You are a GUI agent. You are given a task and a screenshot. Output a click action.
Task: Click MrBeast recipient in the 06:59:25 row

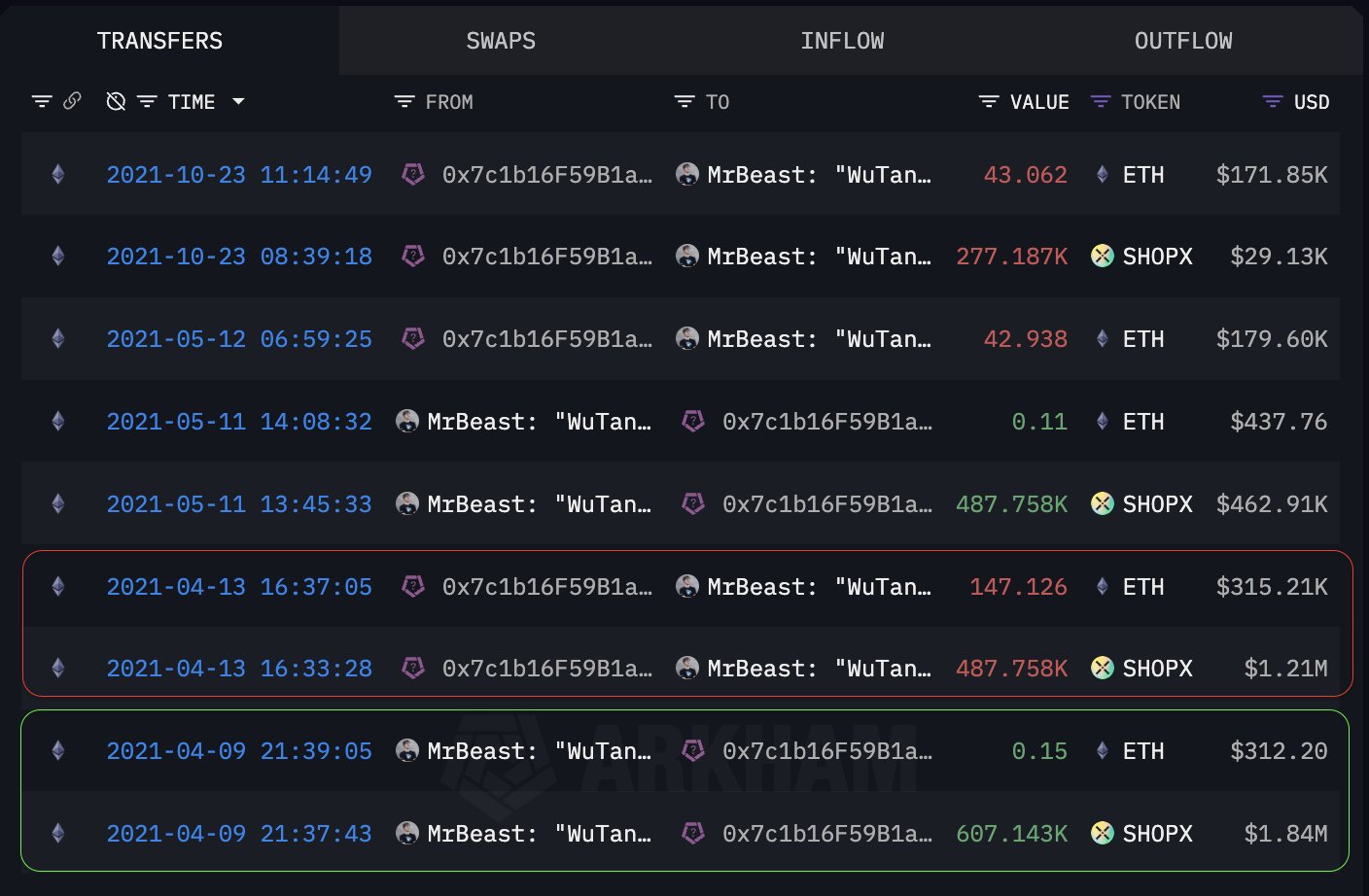819,339
